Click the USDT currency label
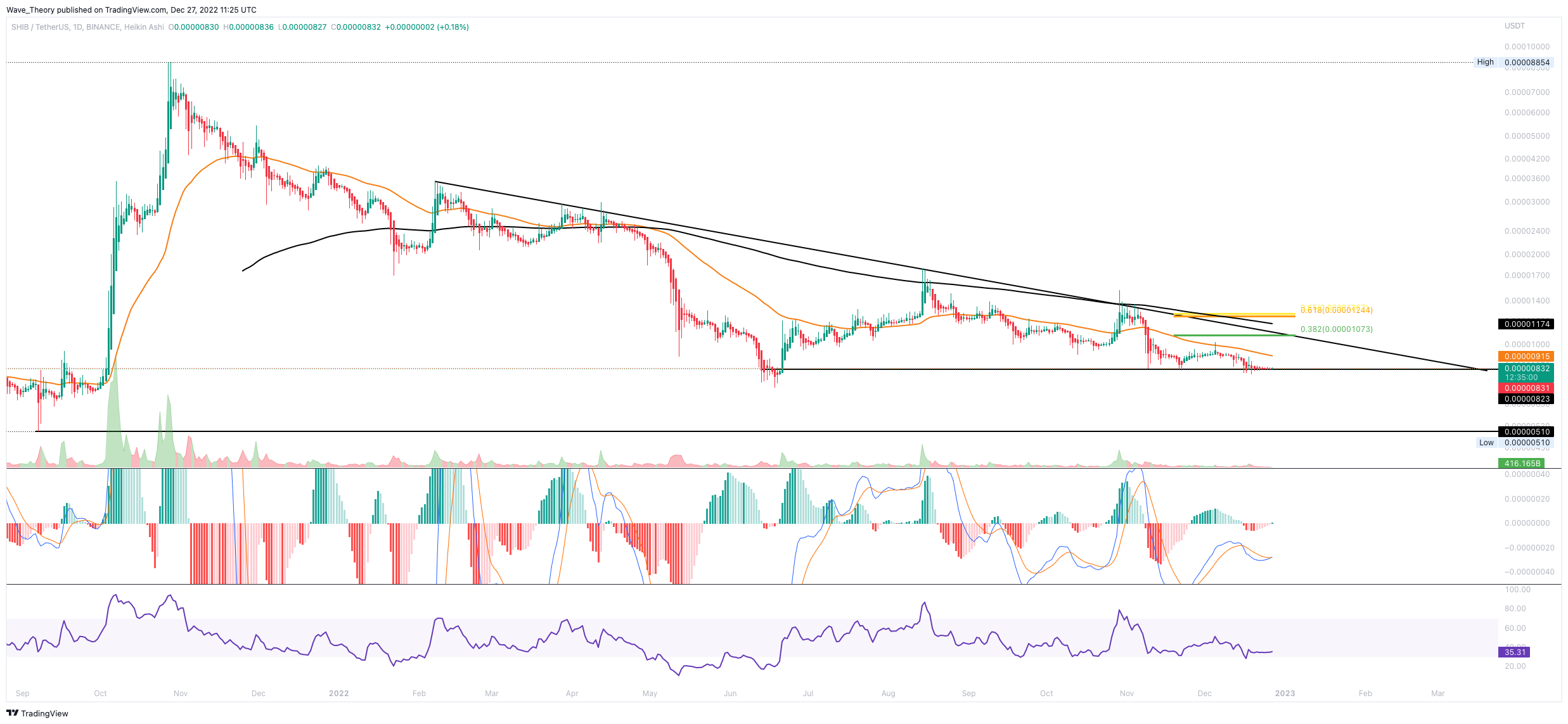 tap(1514, 26)
